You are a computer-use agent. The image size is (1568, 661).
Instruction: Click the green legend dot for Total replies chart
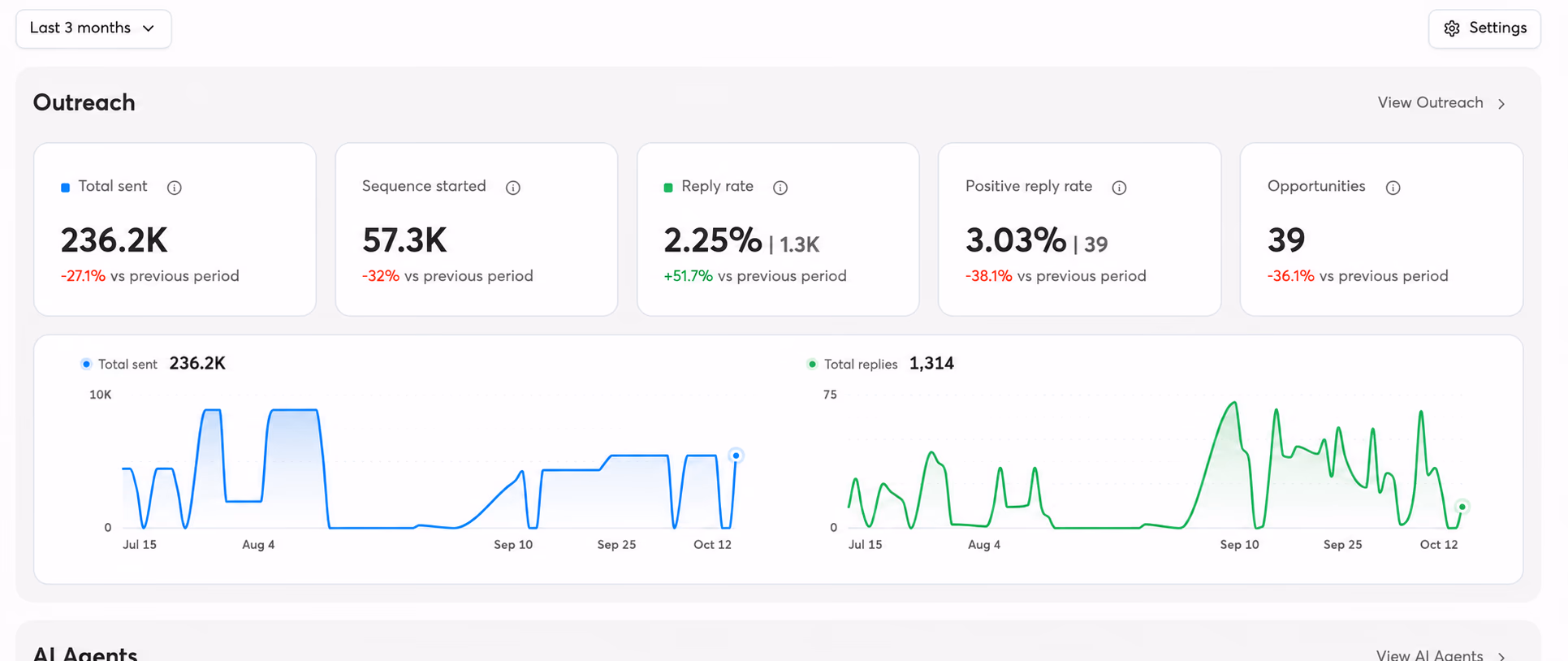812,364
